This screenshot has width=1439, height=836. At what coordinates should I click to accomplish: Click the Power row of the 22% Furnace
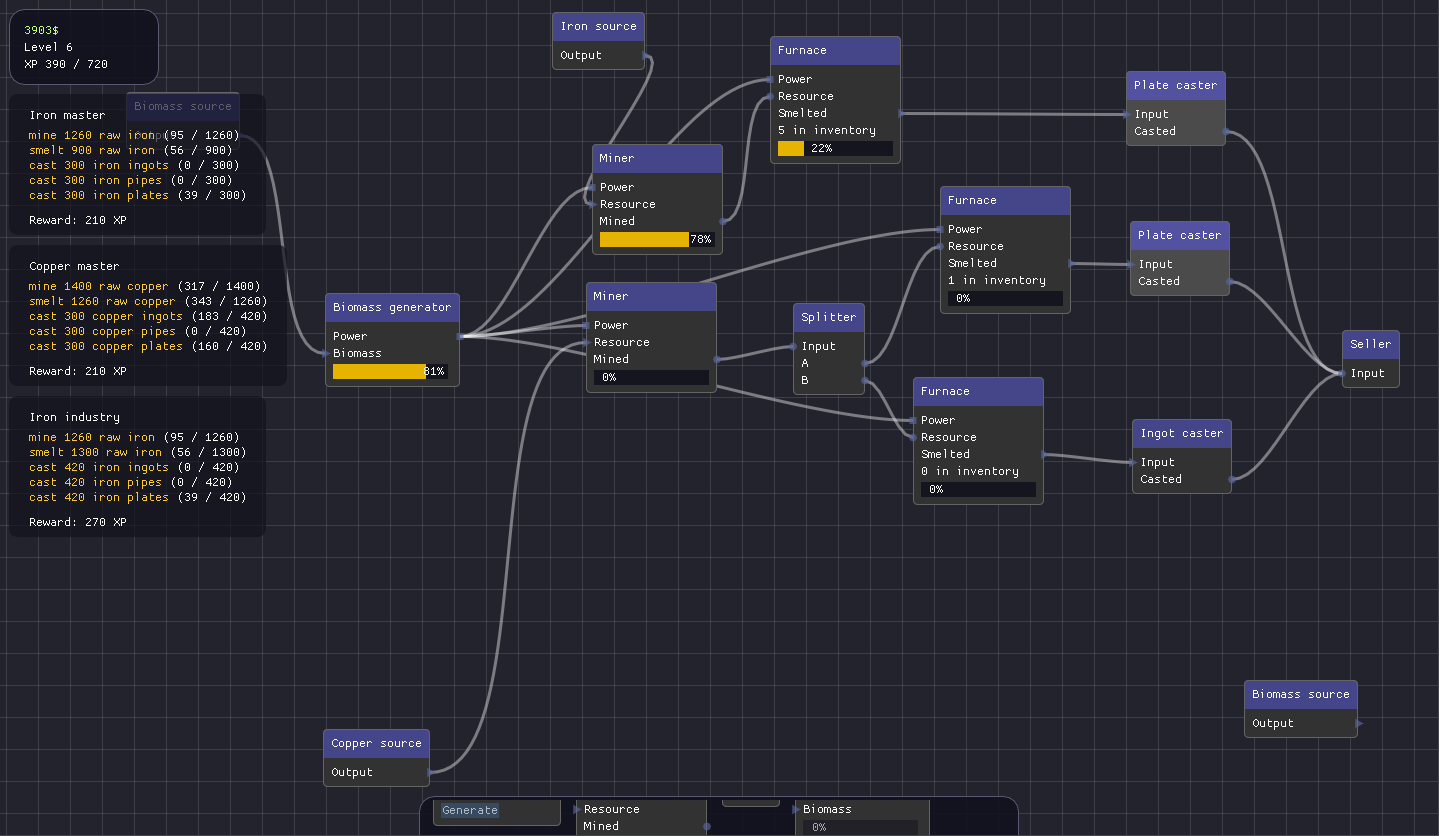click(835, 79)
